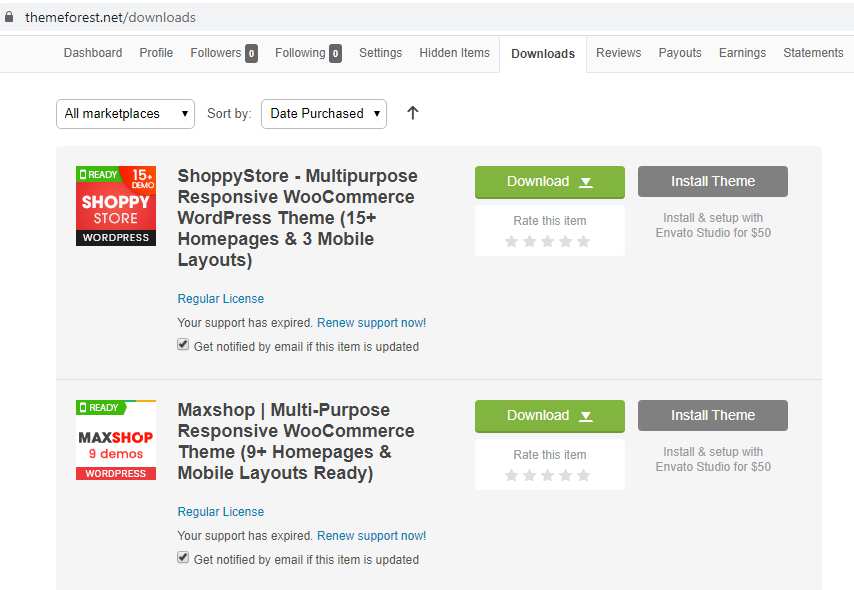The height and width of the screenshot is (590, 854).
Task: Click the Following count badge
Action: (x=336, y=53)
